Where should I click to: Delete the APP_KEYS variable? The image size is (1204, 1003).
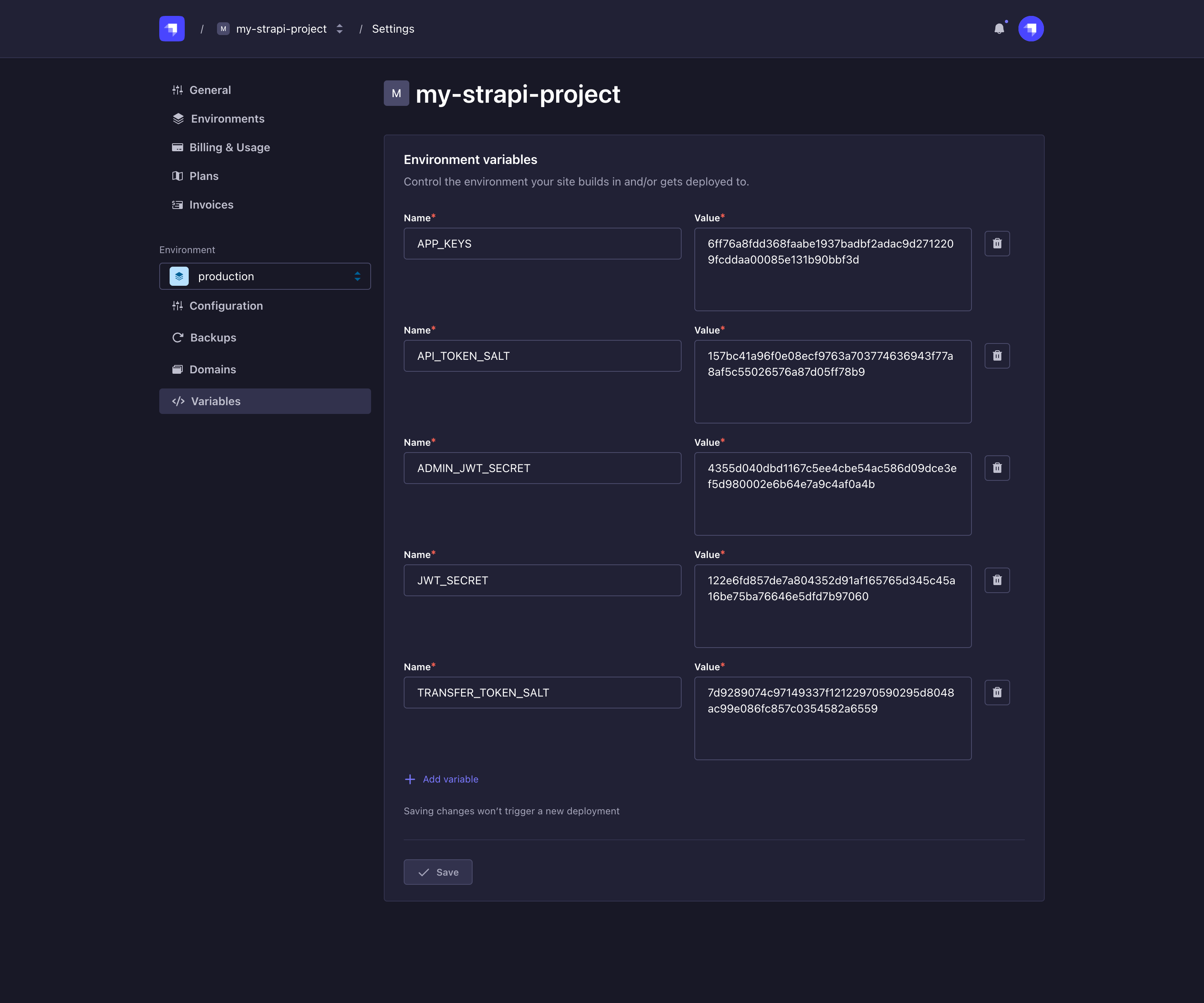[x=997, y=243]
